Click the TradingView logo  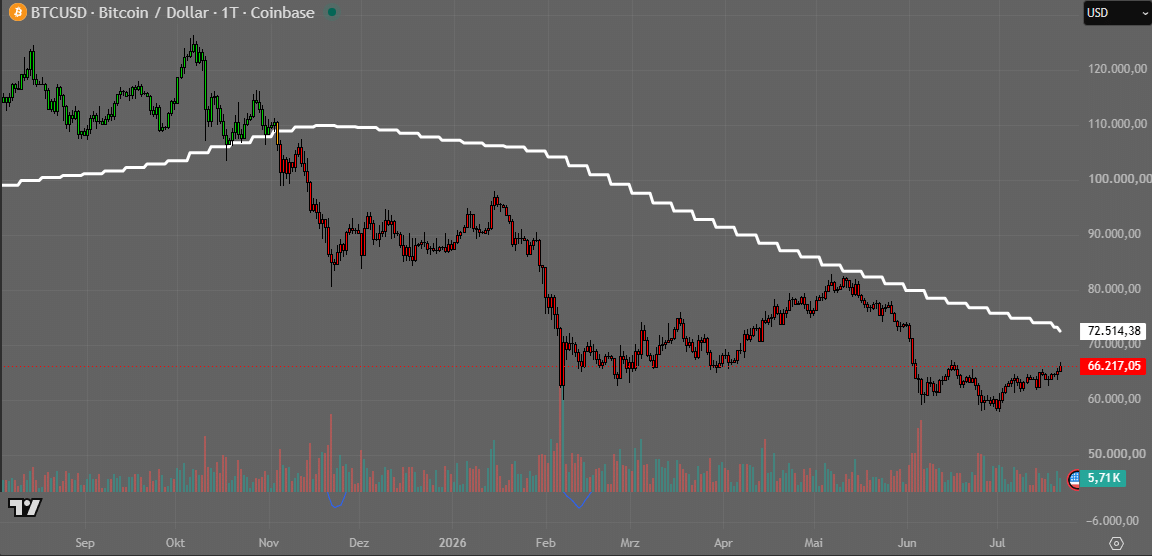pyautogui.click(x=25, y=507)
